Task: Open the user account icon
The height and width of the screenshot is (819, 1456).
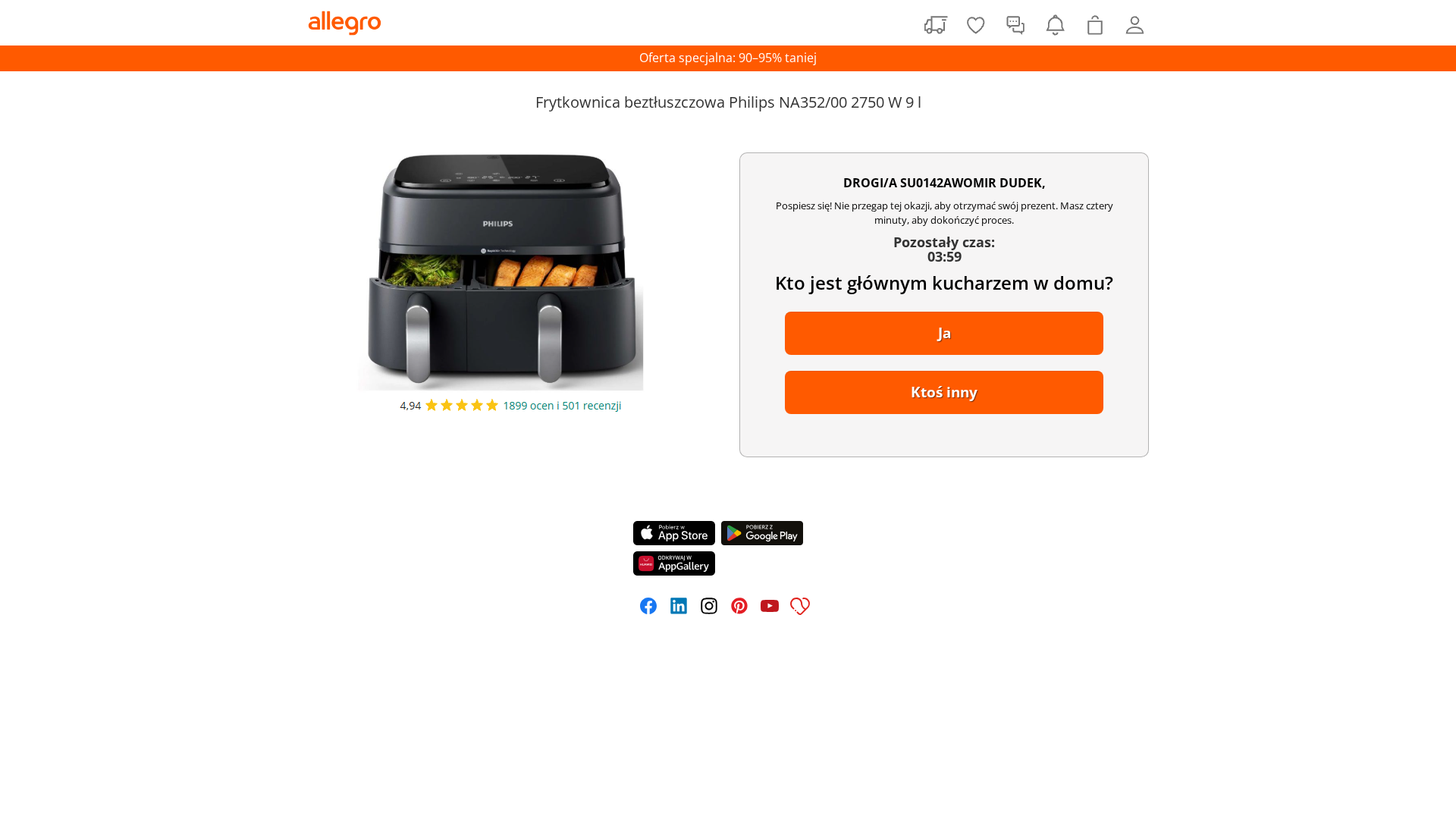Action: (x=1134, y=25)
